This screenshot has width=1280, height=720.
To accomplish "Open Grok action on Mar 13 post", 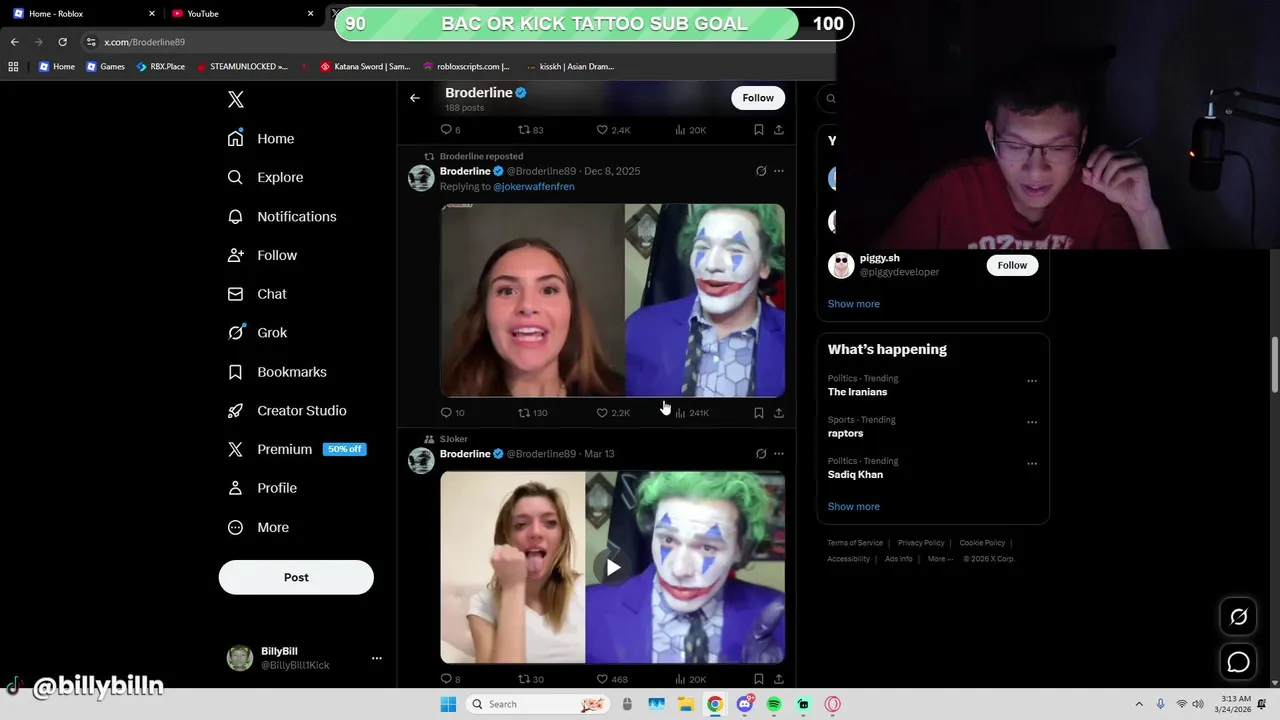I will [x=761, y=454].
